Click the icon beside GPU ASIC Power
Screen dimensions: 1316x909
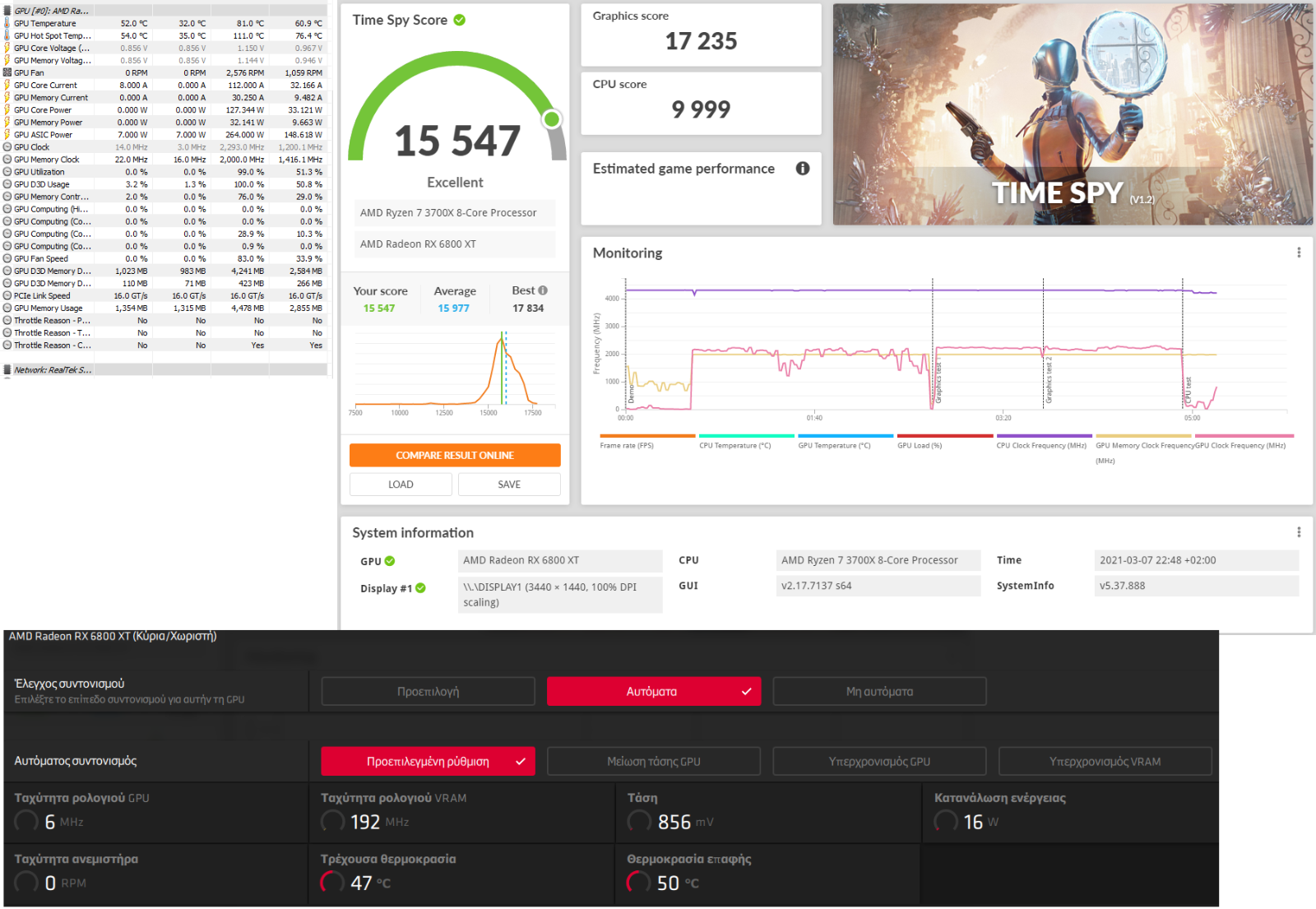(x=7, y=134)
